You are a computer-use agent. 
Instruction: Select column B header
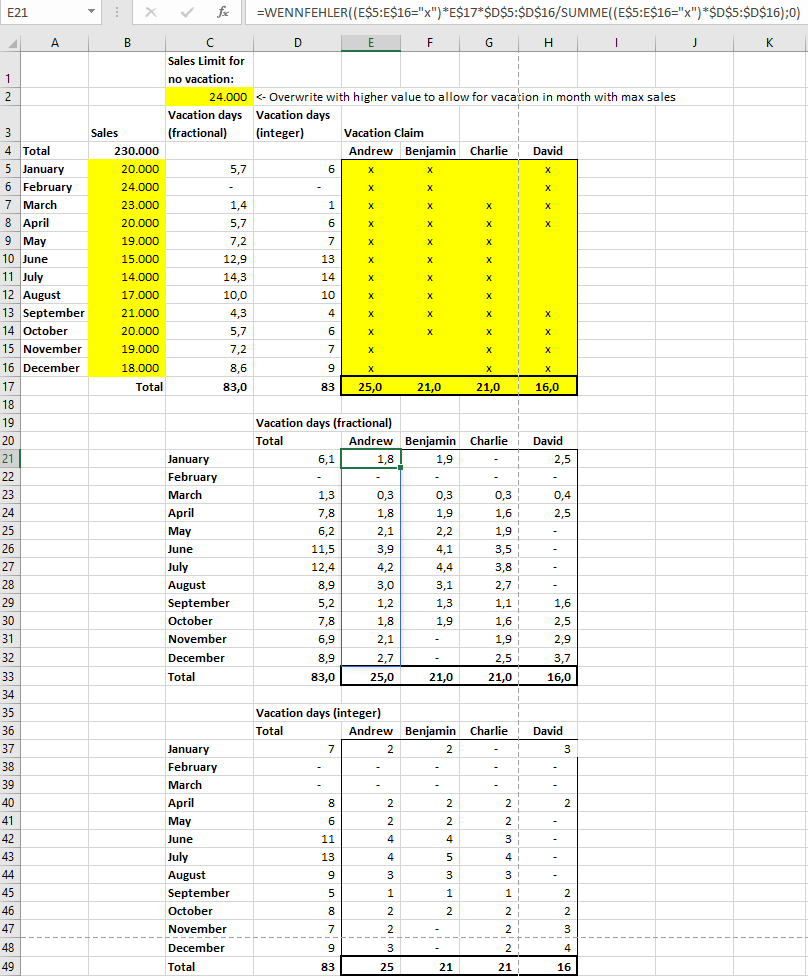(127, 42)
